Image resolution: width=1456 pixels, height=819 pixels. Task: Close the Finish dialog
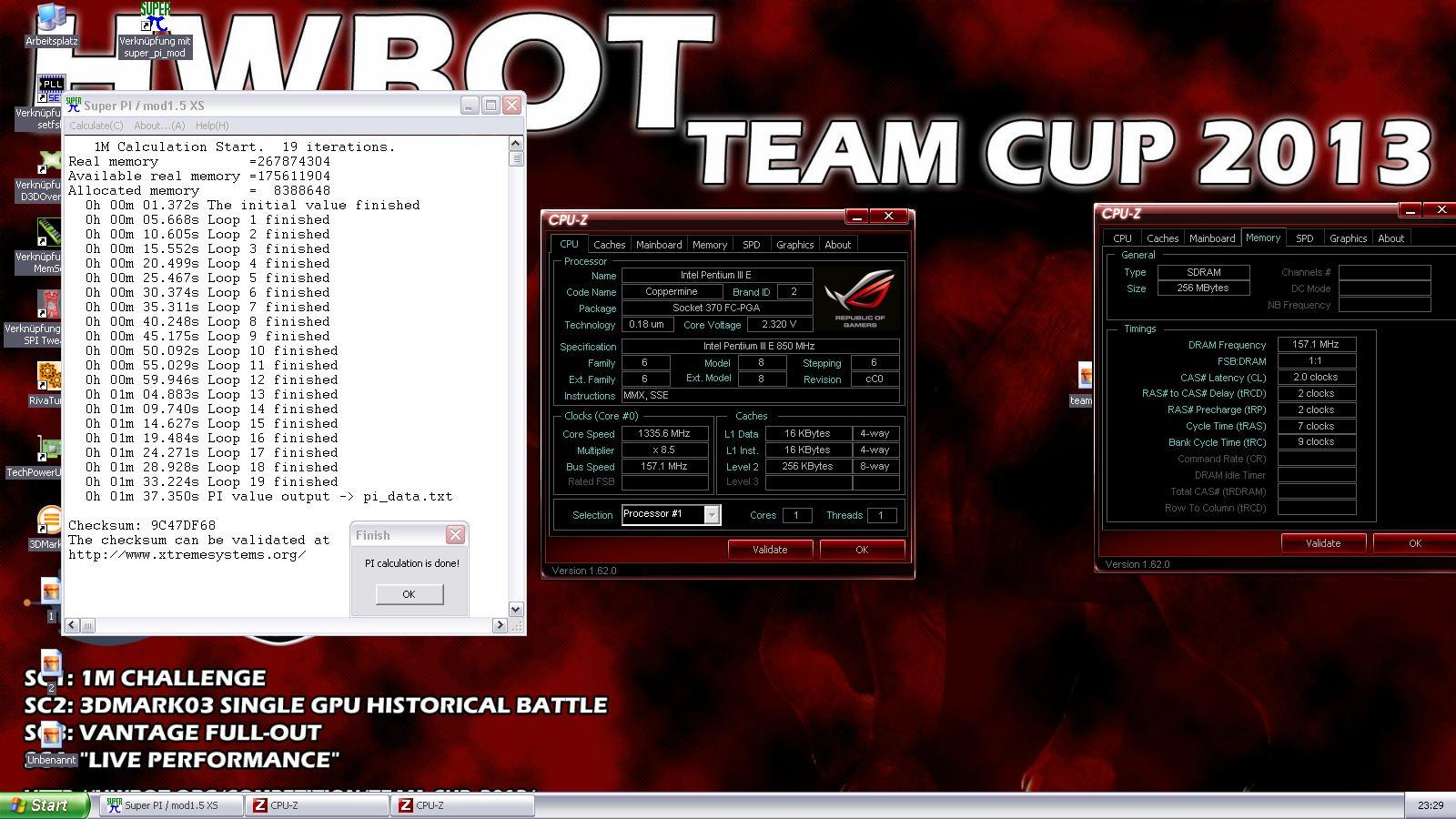click(455, 534)
